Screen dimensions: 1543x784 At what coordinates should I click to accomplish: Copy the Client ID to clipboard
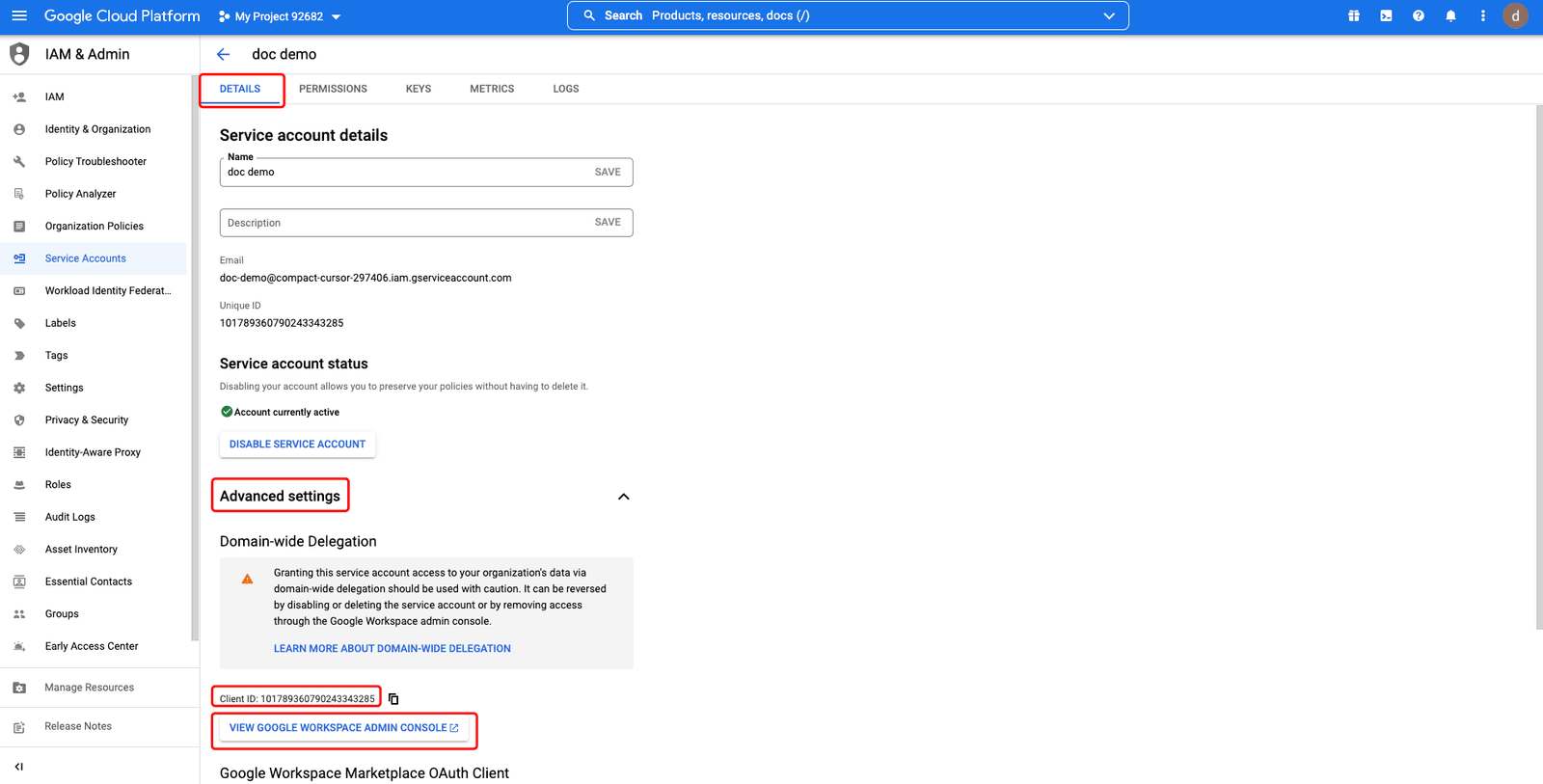point(393,699)
